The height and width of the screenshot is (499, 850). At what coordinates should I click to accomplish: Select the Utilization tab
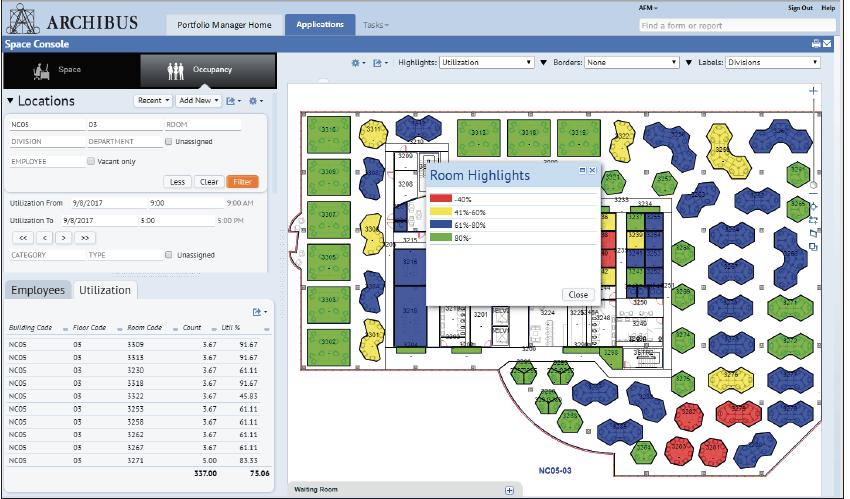[x=105, y=290]
